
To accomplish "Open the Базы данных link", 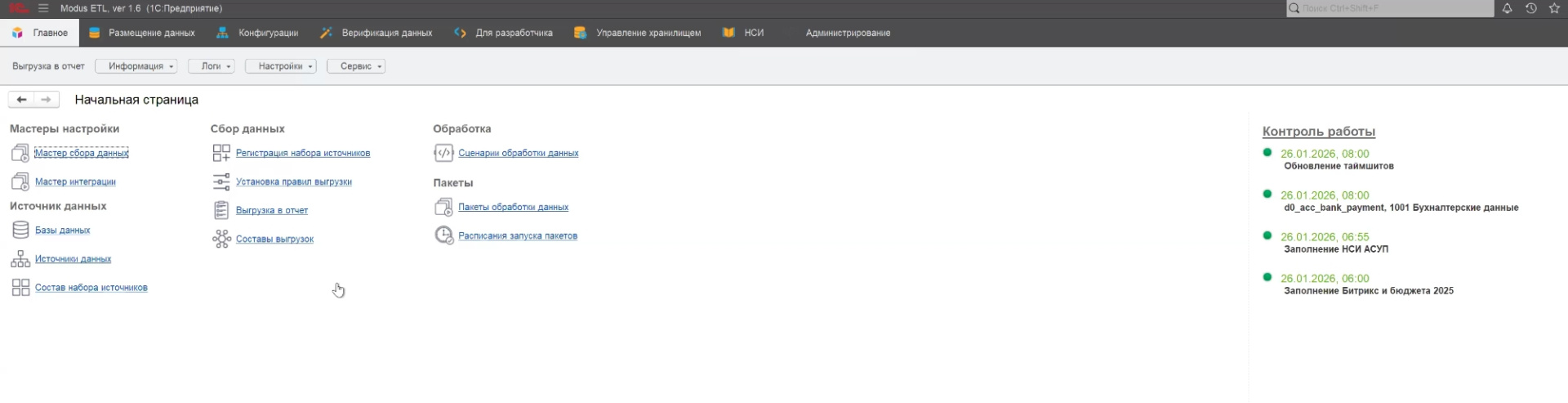I will [x=62, y=231].
